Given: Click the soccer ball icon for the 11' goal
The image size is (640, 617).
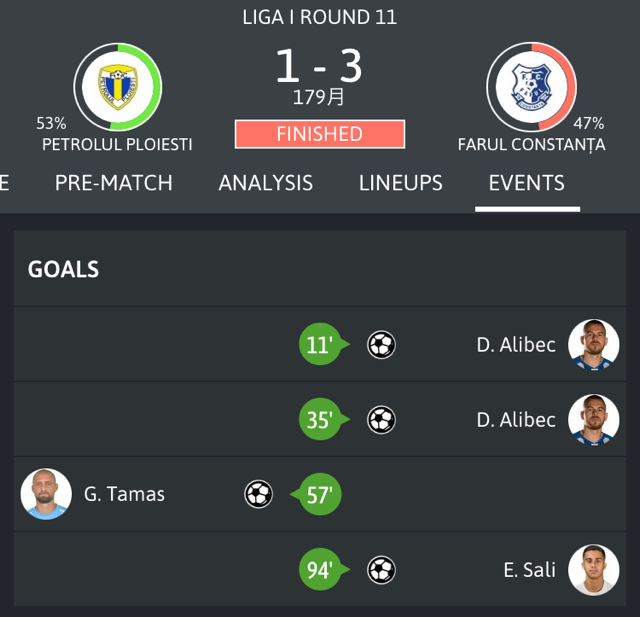Looking at the screenshot, I should pyautogui.click(x=381, y=345).
